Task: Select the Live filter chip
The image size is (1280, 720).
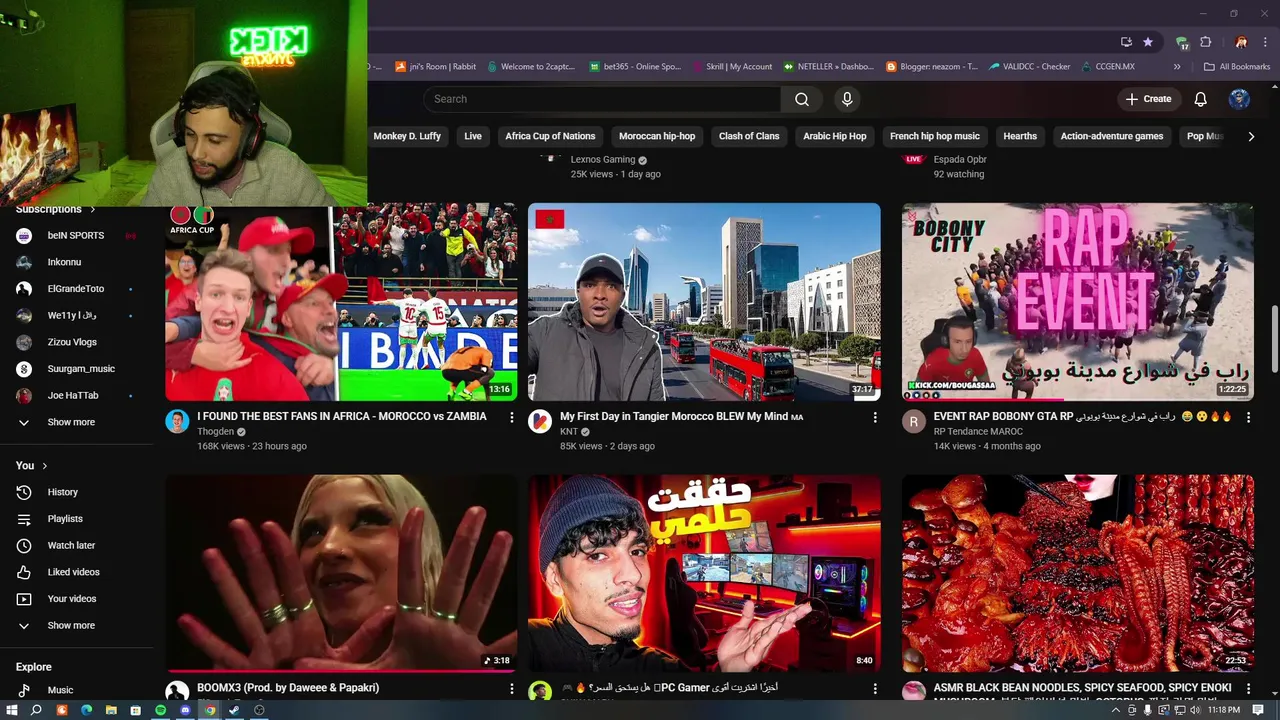Action: (473, 136)
